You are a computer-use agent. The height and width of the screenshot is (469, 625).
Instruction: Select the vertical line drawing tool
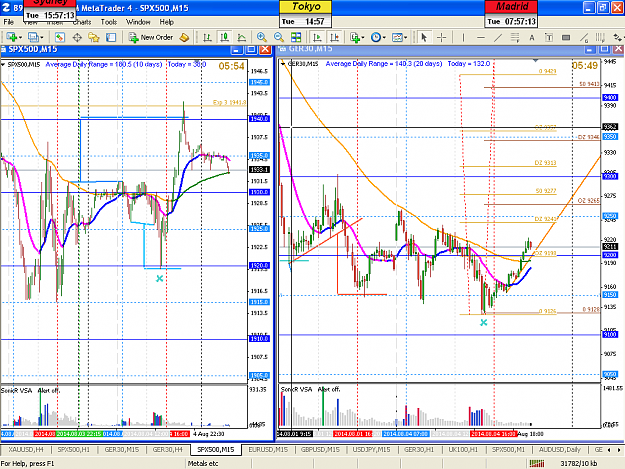tap(463, 37)
